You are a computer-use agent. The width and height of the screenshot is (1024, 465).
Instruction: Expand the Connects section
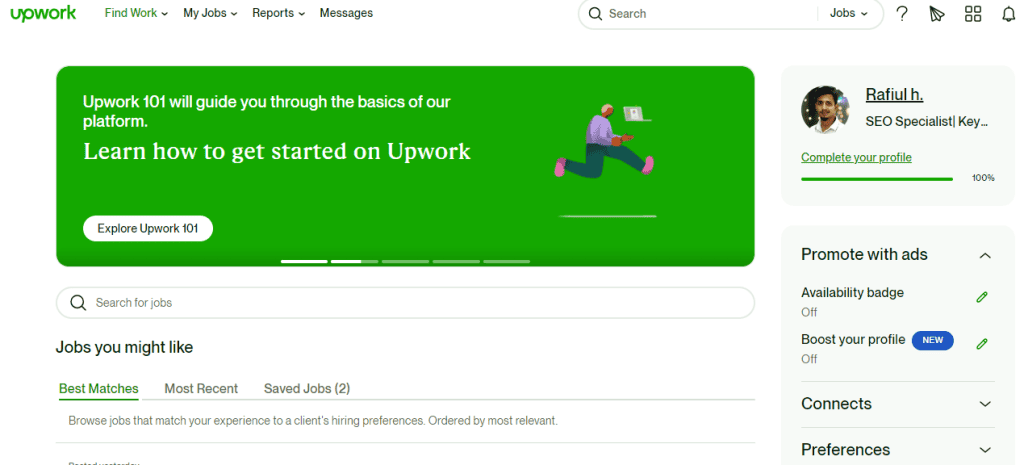coord(985,404)
